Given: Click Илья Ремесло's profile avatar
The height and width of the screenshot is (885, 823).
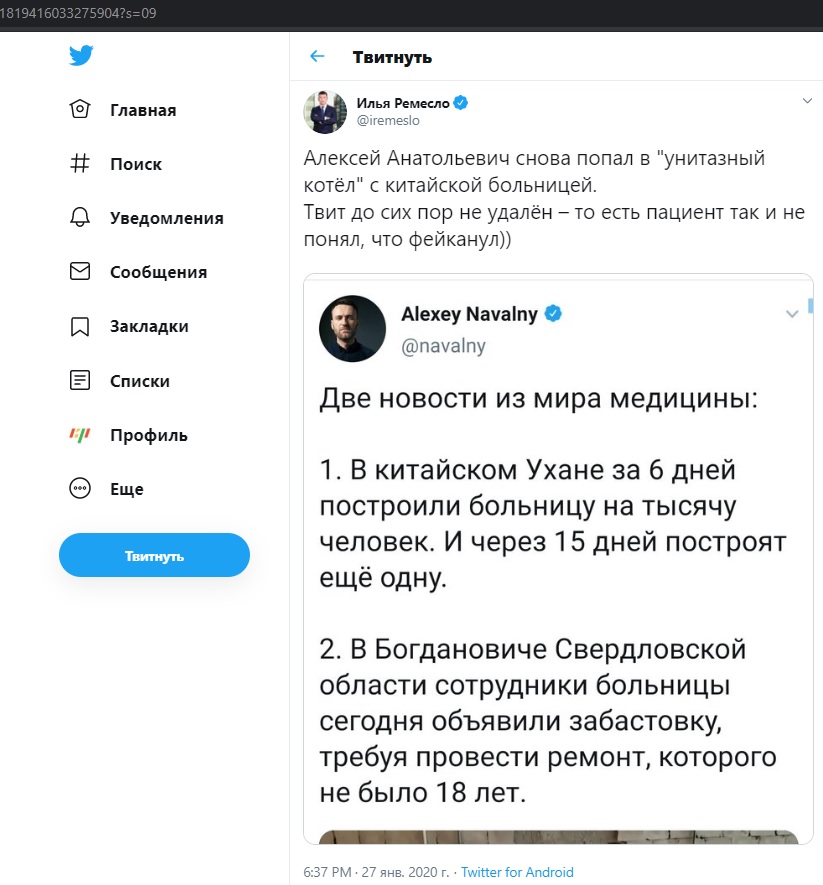Looking at the screenshot, I should point(325,111).
